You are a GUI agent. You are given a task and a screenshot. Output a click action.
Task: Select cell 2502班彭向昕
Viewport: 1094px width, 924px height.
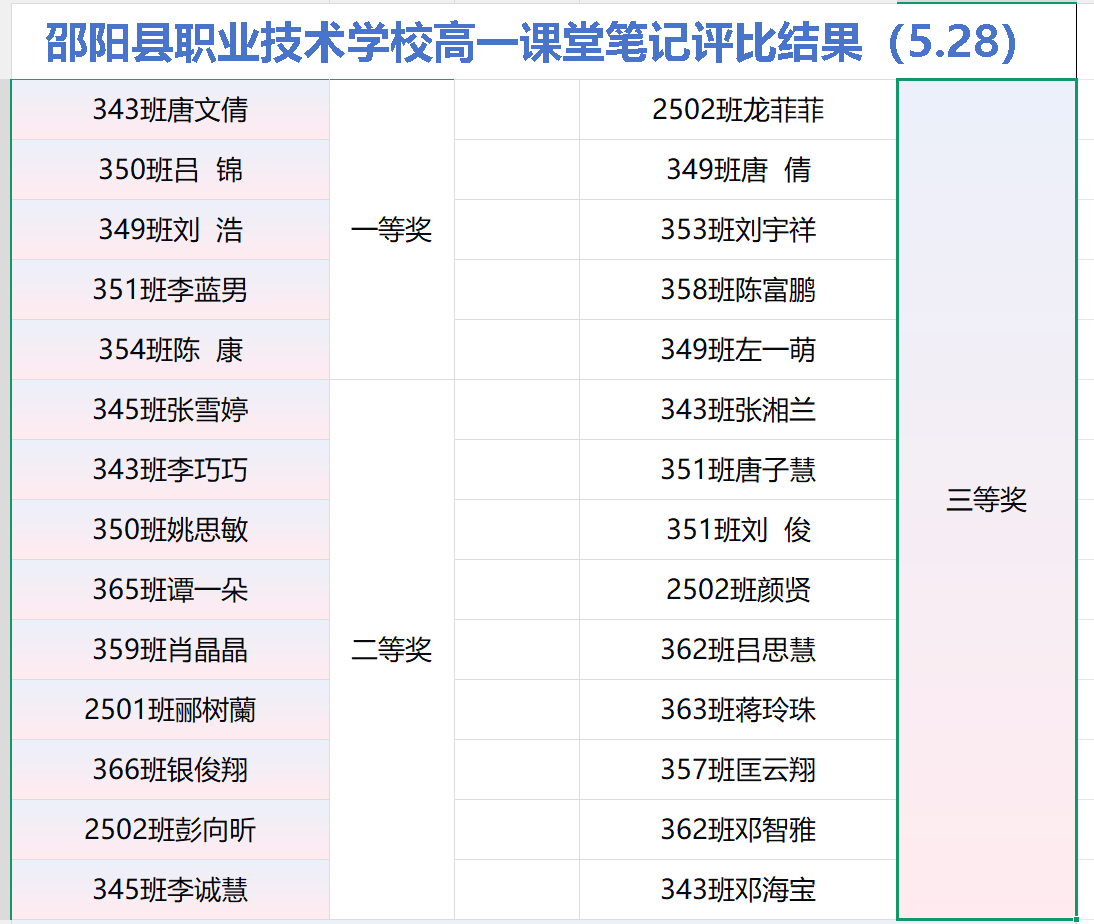170,830
